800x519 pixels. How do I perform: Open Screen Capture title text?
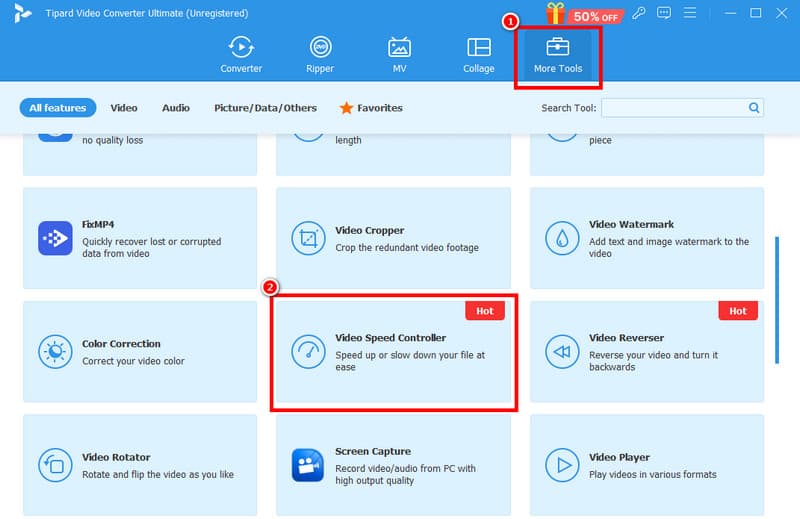372,451
